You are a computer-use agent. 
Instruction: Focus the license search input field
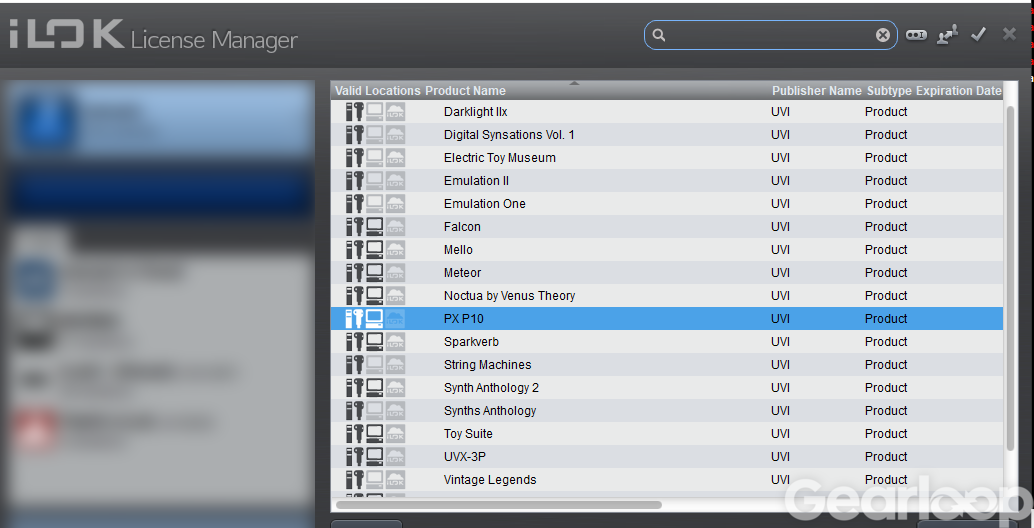tap(770, 35)
